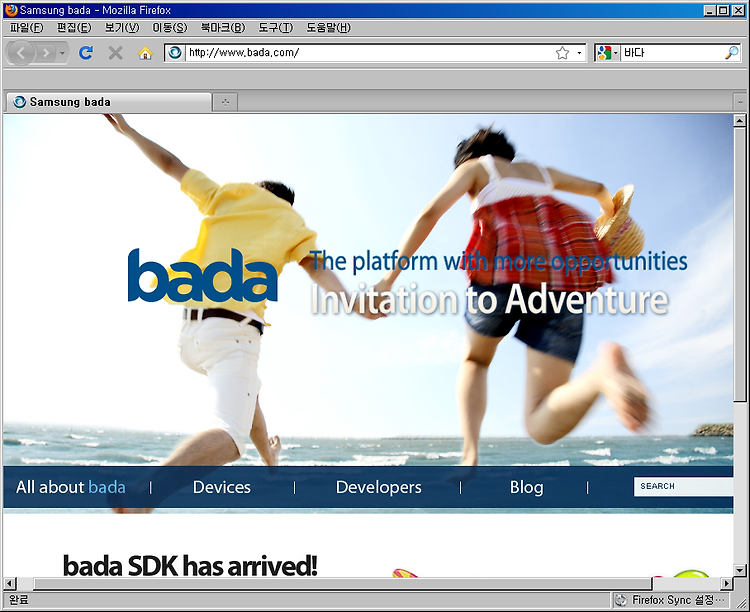750x612 pixels.
Task: Click the site favicon in address bar
Action: [x=175, y=52]
